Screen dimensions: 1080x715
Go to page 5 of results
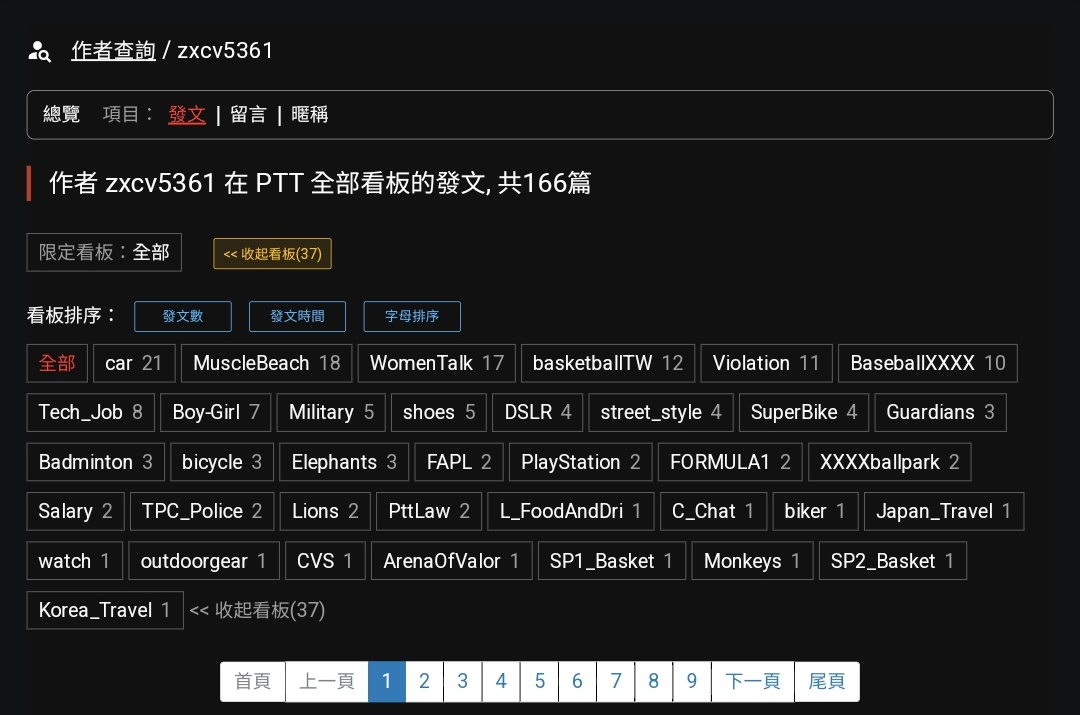click(539, 681)
